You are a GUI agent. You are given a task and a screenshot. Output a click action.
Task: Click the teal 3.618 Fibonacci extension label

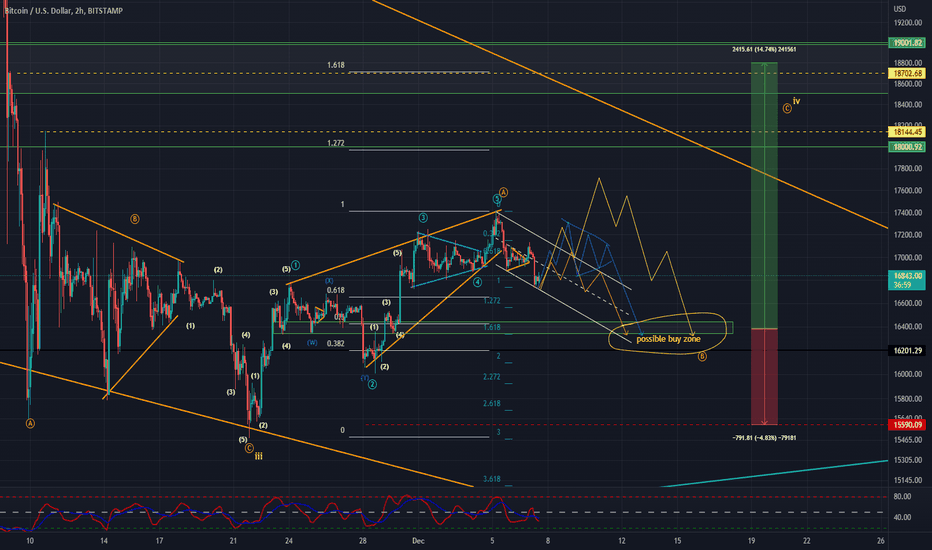492,479
